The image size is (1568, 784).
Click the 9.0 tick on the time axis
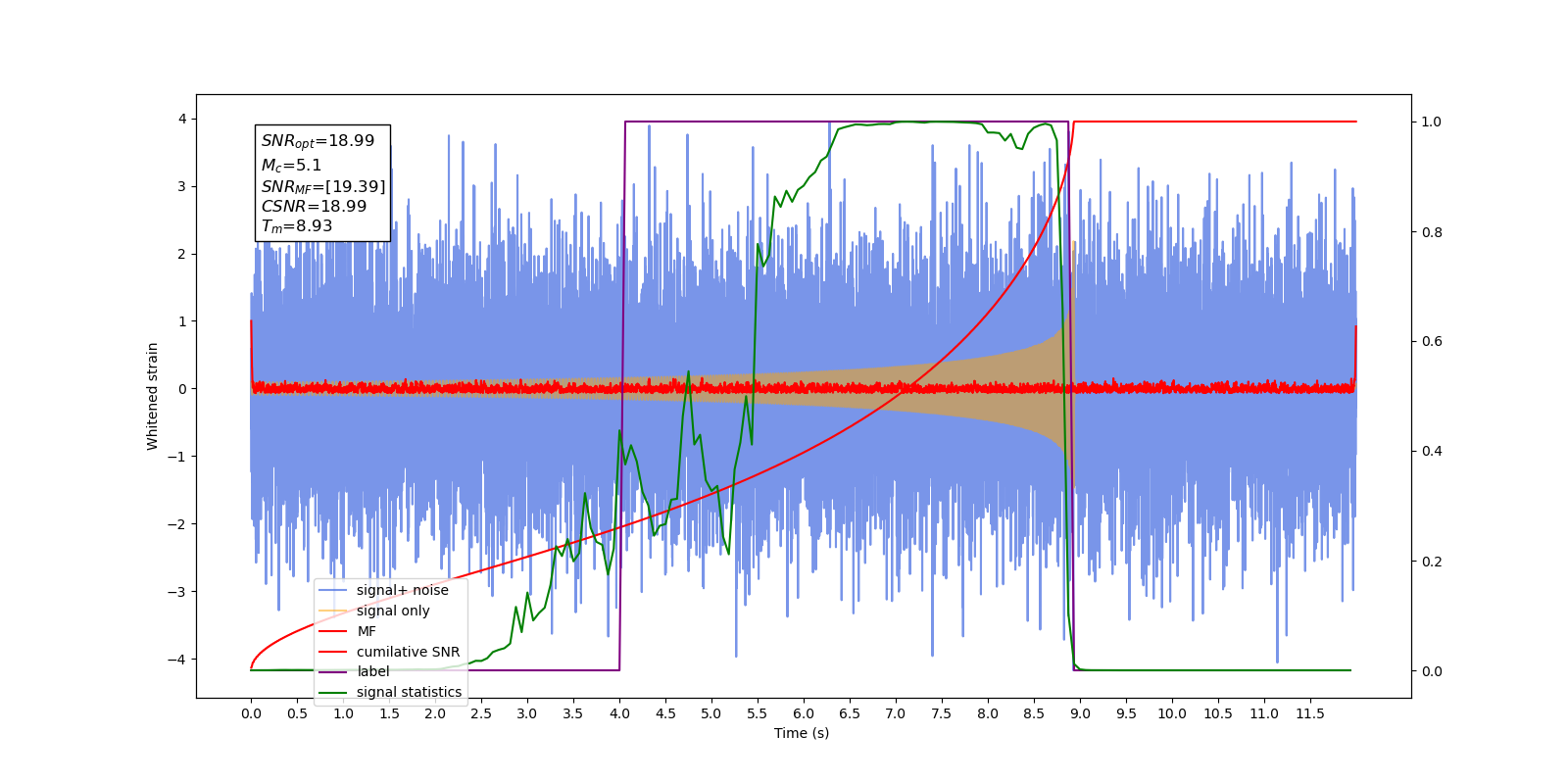(1080, 713)
